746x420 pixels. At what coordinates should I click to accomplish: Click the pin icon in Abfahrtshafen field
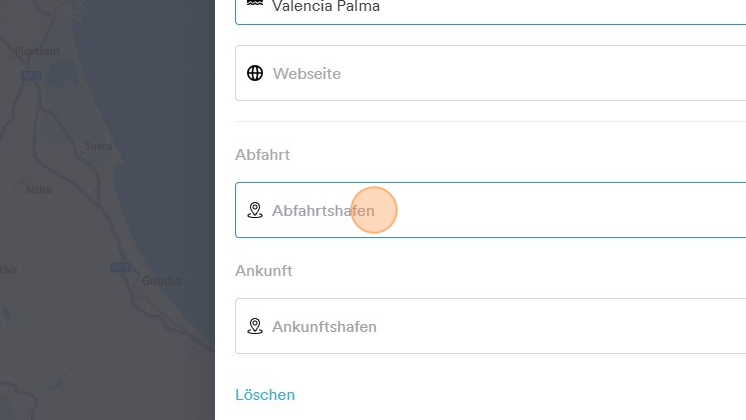click(255, 210)
